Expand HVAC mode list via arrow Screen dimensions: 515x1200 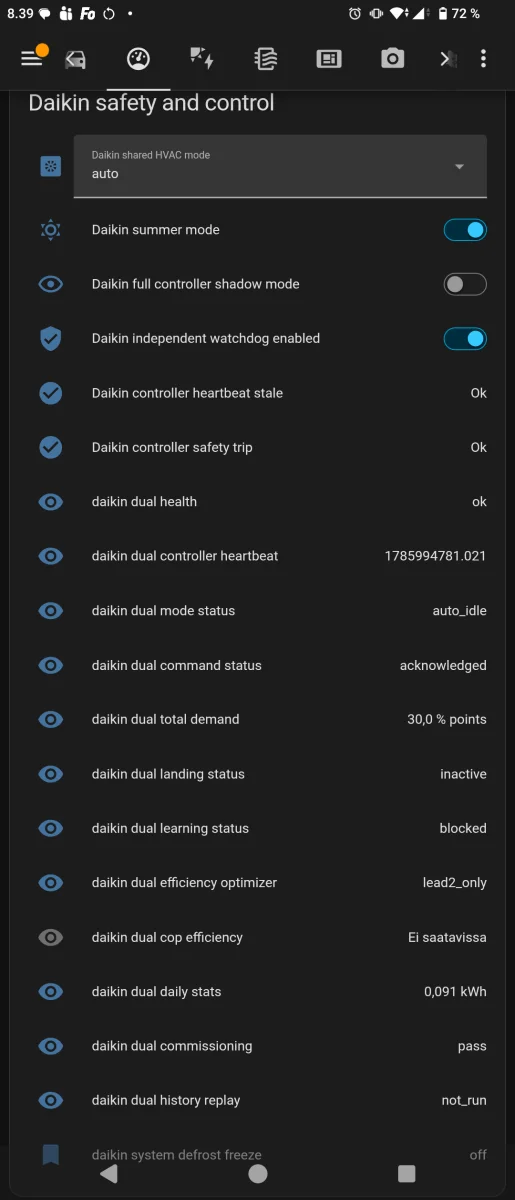tap(460, 167)
